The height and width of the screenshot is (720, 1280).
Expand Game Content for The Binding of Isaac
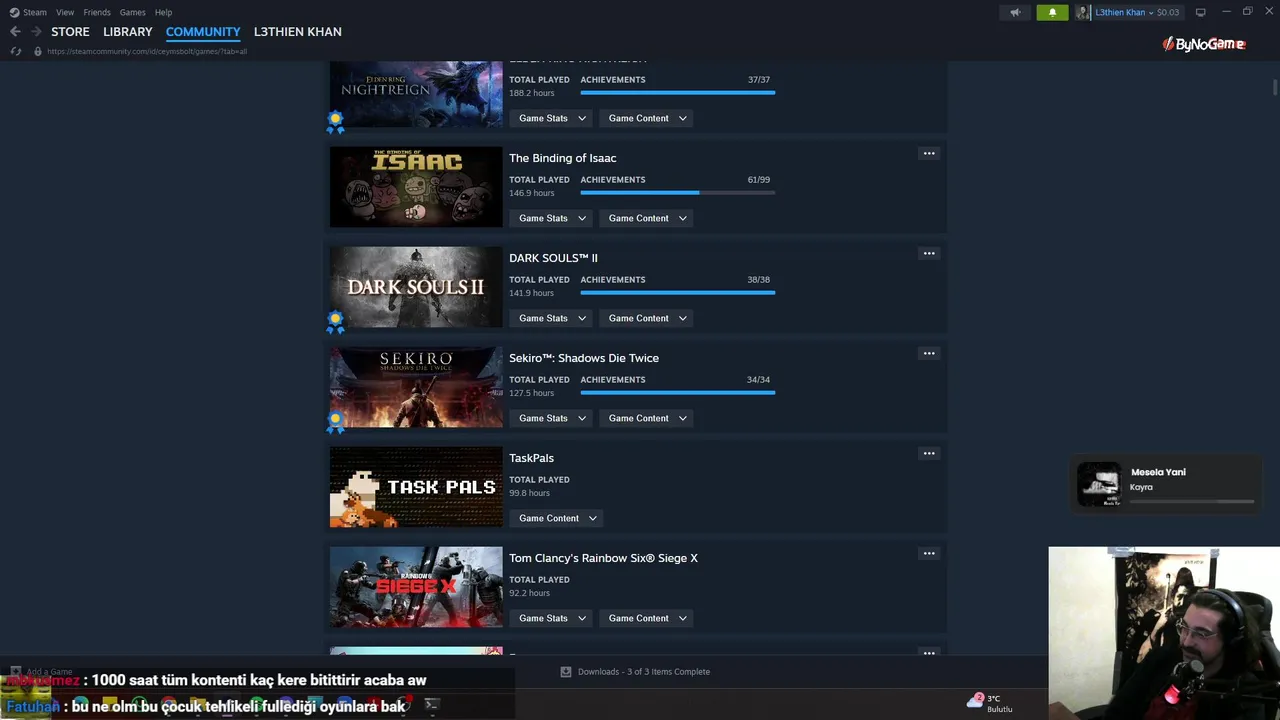[647, 218]
